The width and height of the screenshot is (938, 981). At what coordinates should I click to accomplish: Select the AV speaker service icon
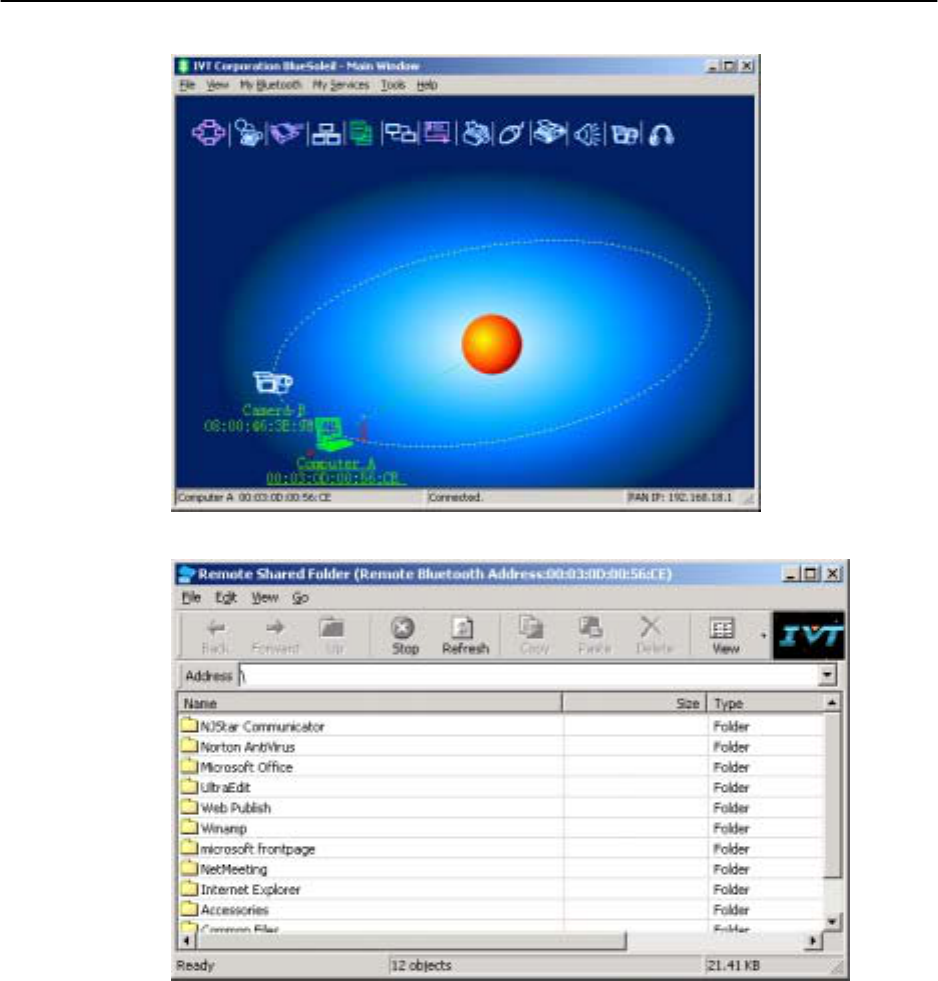(588, 135)
